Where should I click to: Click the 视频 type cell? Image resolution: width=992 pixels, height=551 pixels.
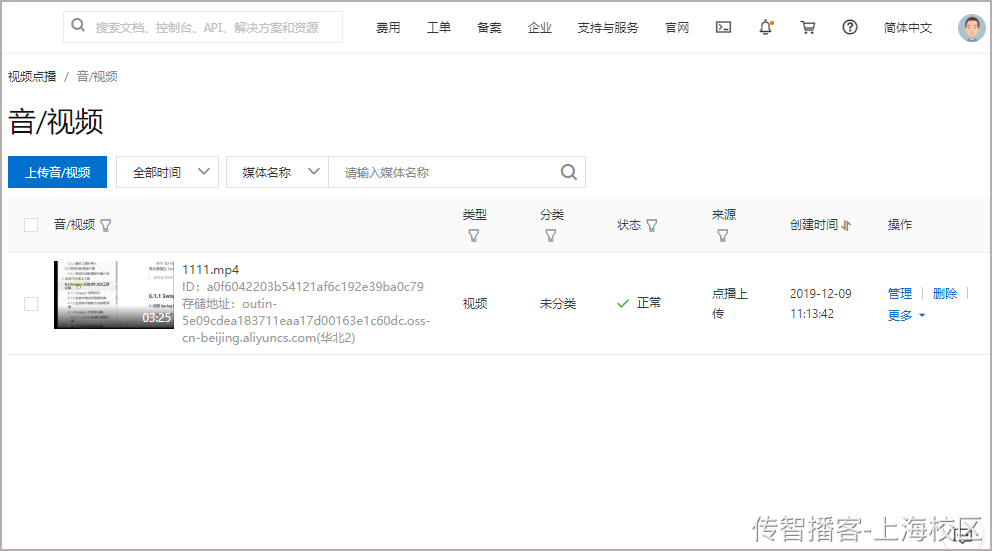coord(475,304)
